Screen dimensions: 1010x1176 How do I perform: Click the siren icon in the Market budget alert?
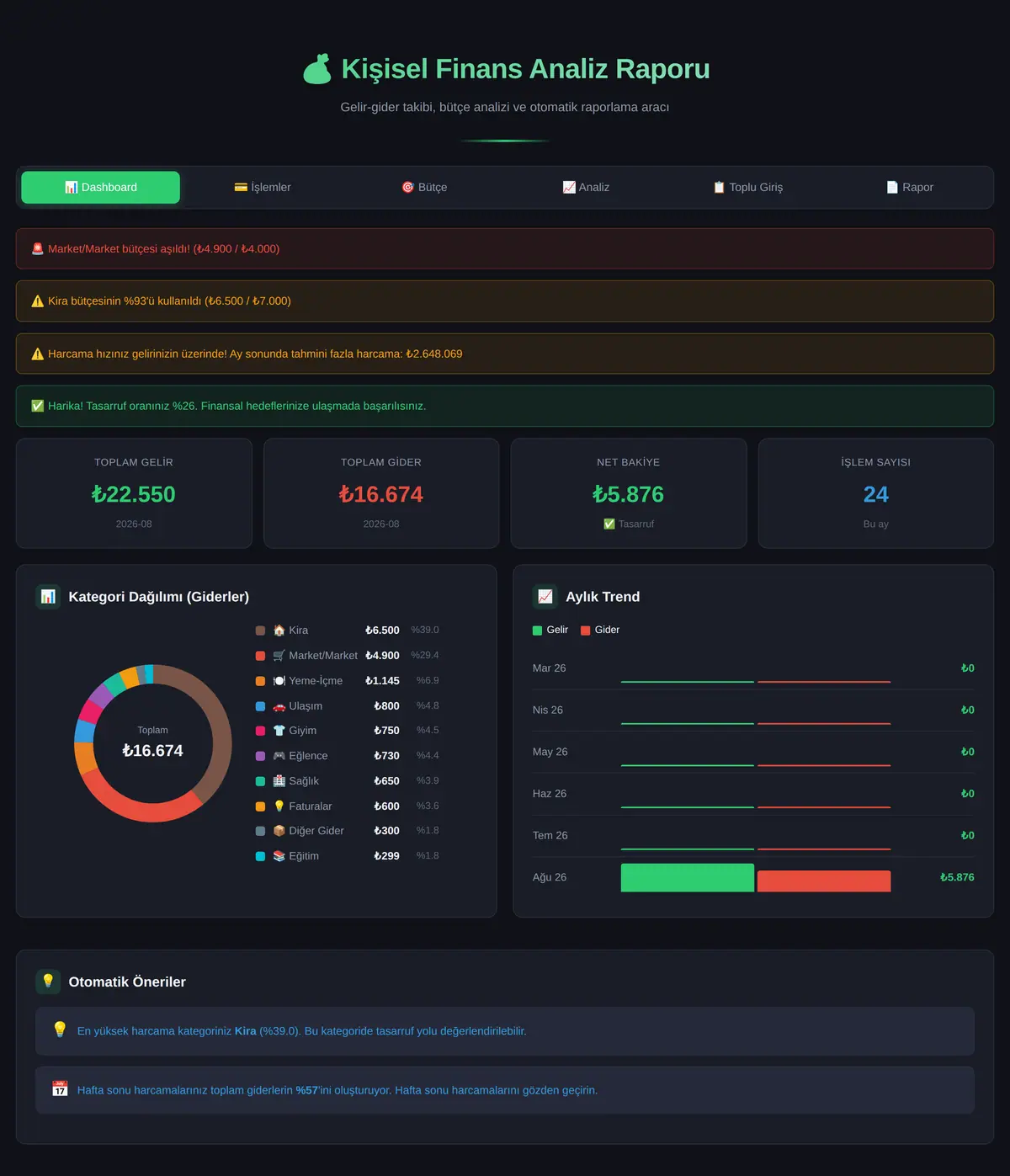[38, 248]
